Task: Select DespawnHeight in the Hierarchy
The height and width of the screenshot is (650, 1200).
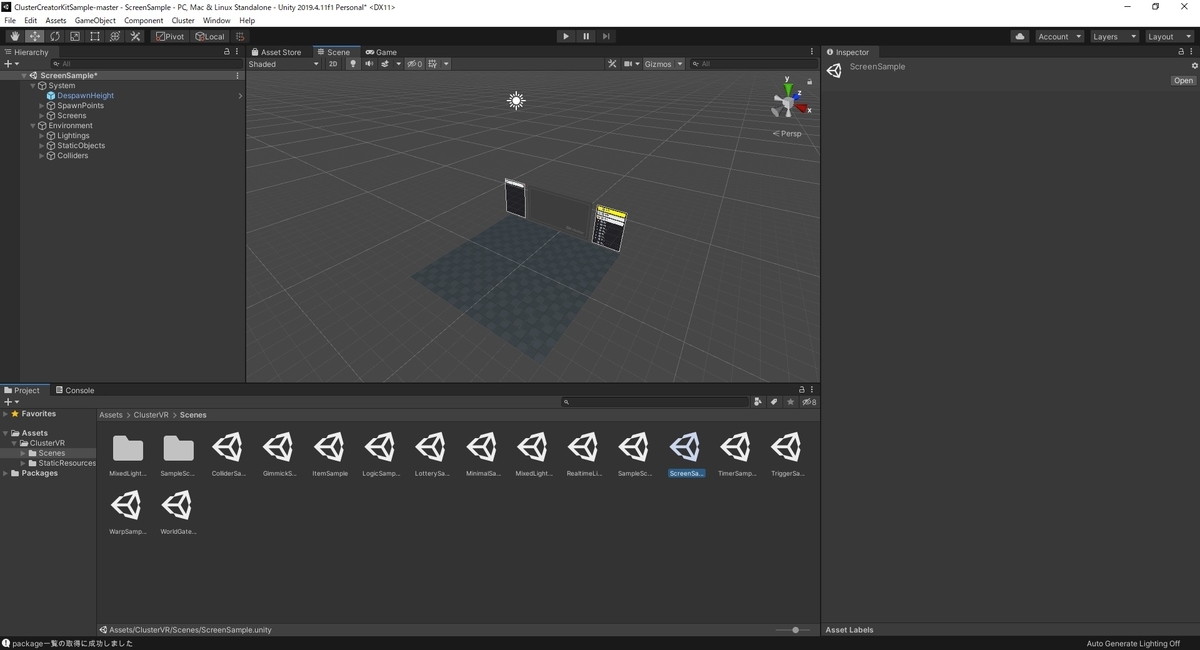Action: (x=85, y=96)
